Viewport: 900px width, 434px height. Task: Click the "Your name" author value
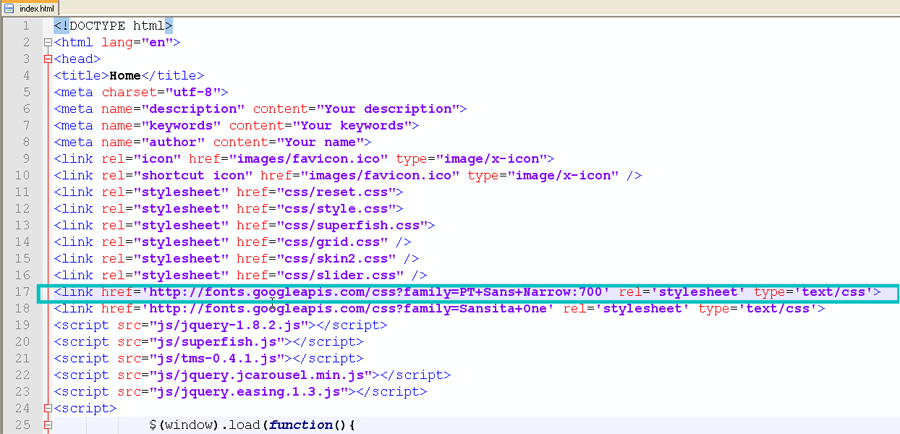(320, 142)
